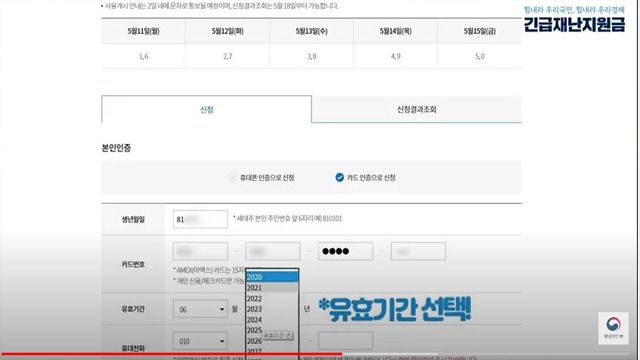Click the 5,0 table cell
The width and height of the screenshot is (640, 360).
480,56
